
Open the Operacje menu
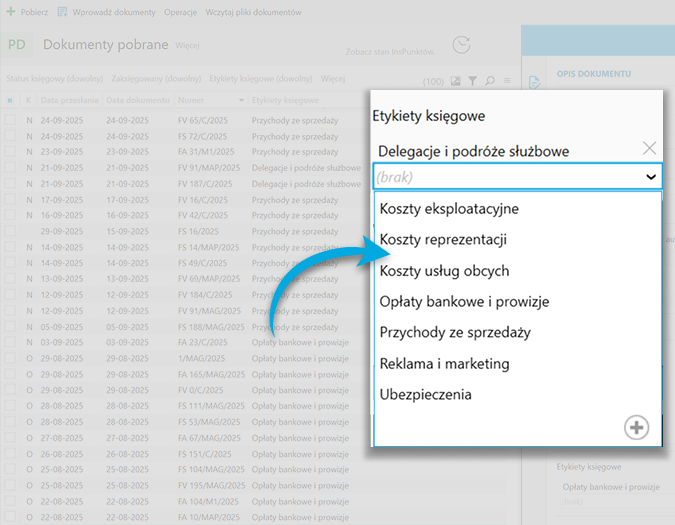(180, 12)
